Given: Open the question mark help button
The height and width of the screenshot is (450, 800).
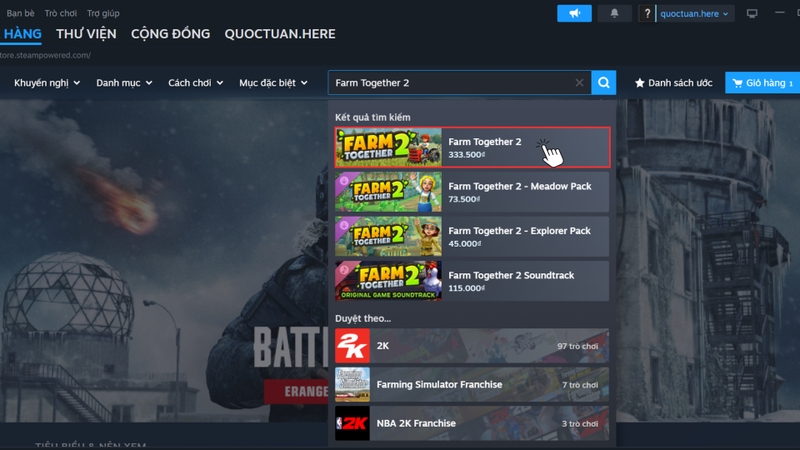Looking at the screenshot, I should pyautogui.click(x=647, y=14).
